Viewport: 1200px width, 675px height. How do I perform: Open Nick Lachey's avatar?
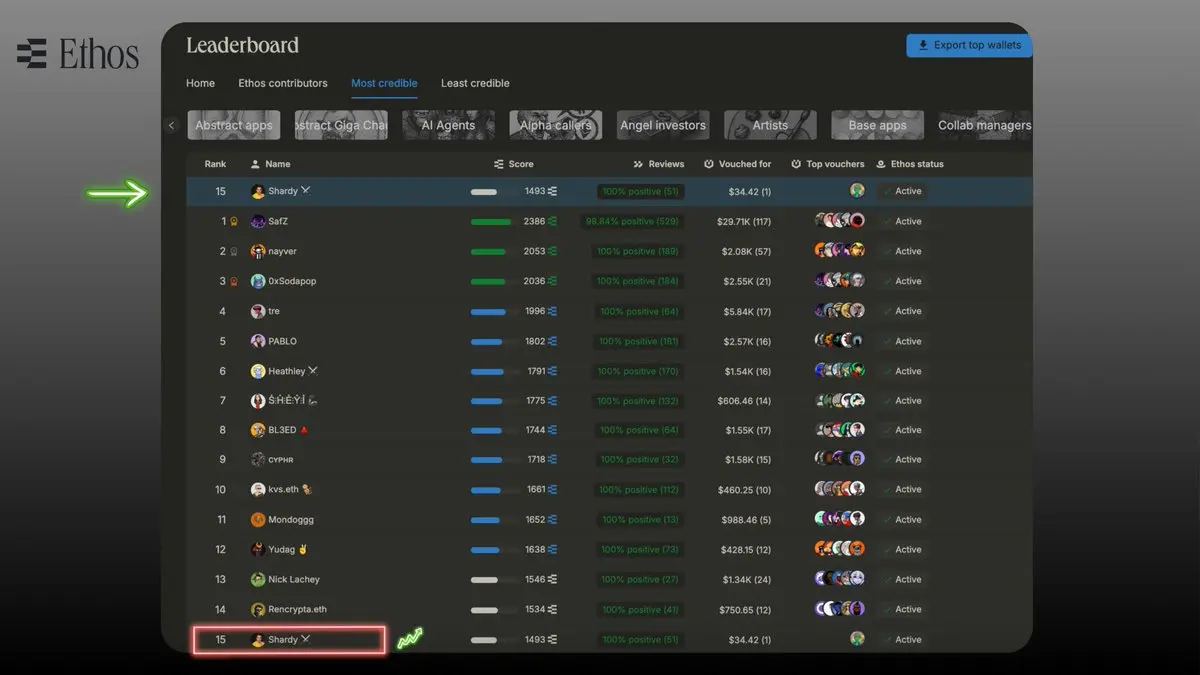[258, 579]
